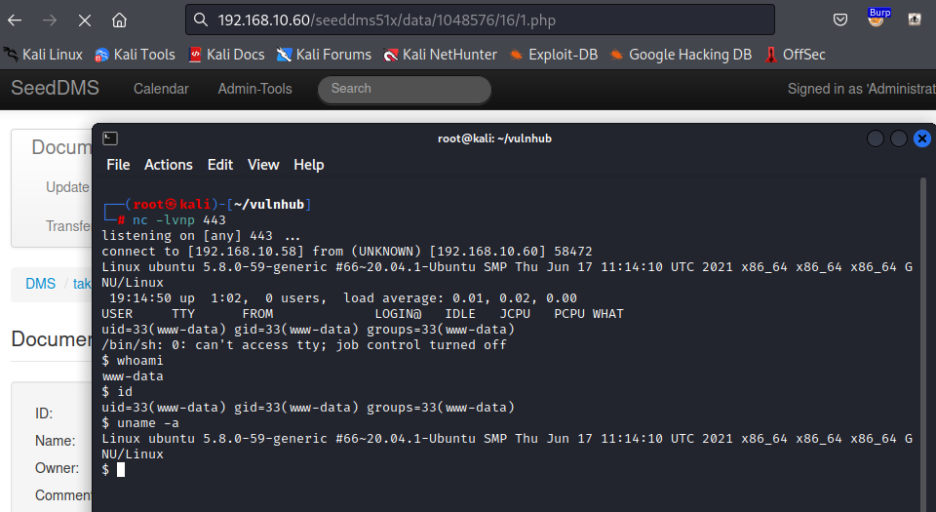Click the SeedDMS brand logo link
Viewport: 936px width, 512px height.
(x=55, y=88)
